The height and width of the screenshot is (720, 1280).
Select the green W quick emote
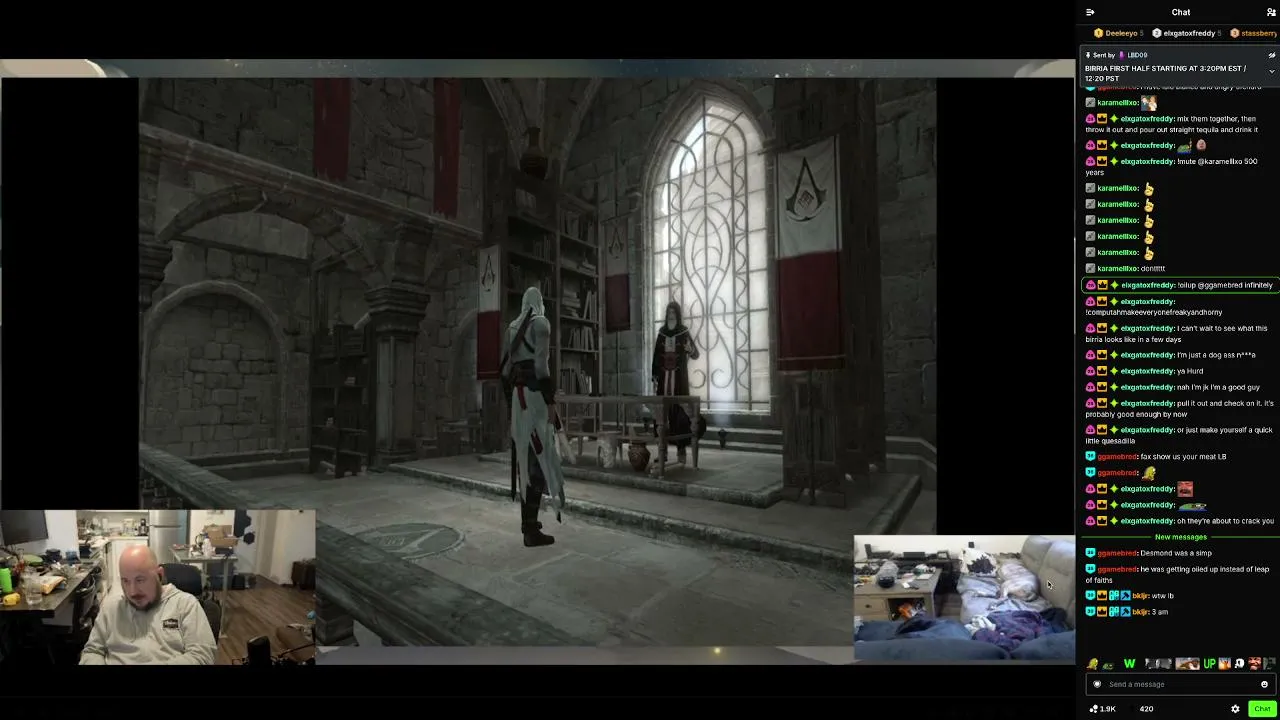click(1129, 664)
